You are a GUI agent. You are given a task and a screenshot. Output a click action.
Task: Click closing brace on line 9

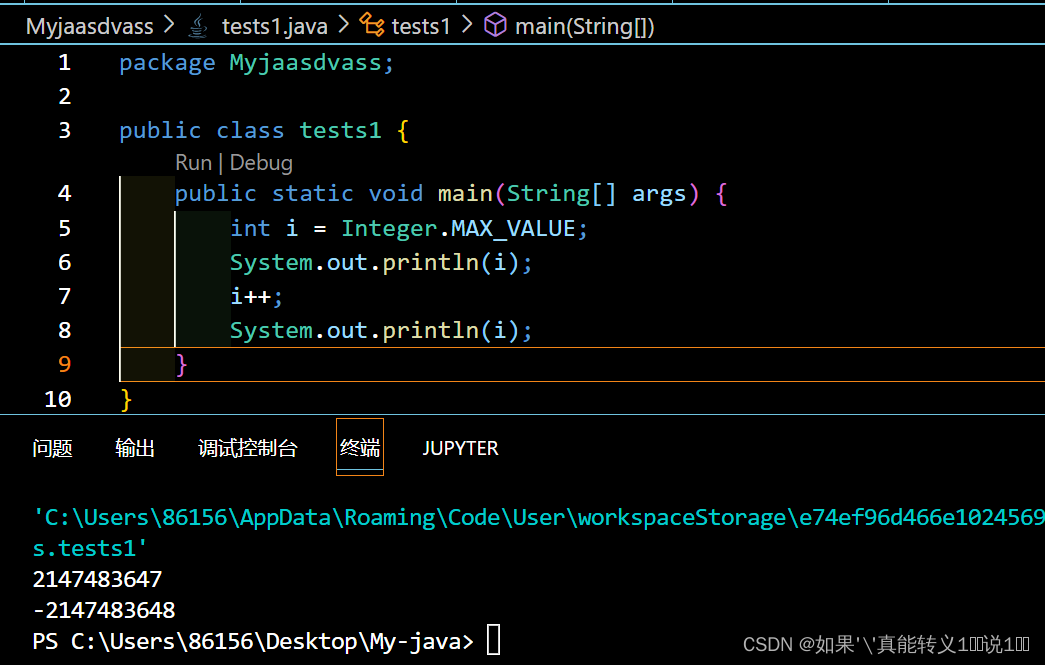pos(181,364)
